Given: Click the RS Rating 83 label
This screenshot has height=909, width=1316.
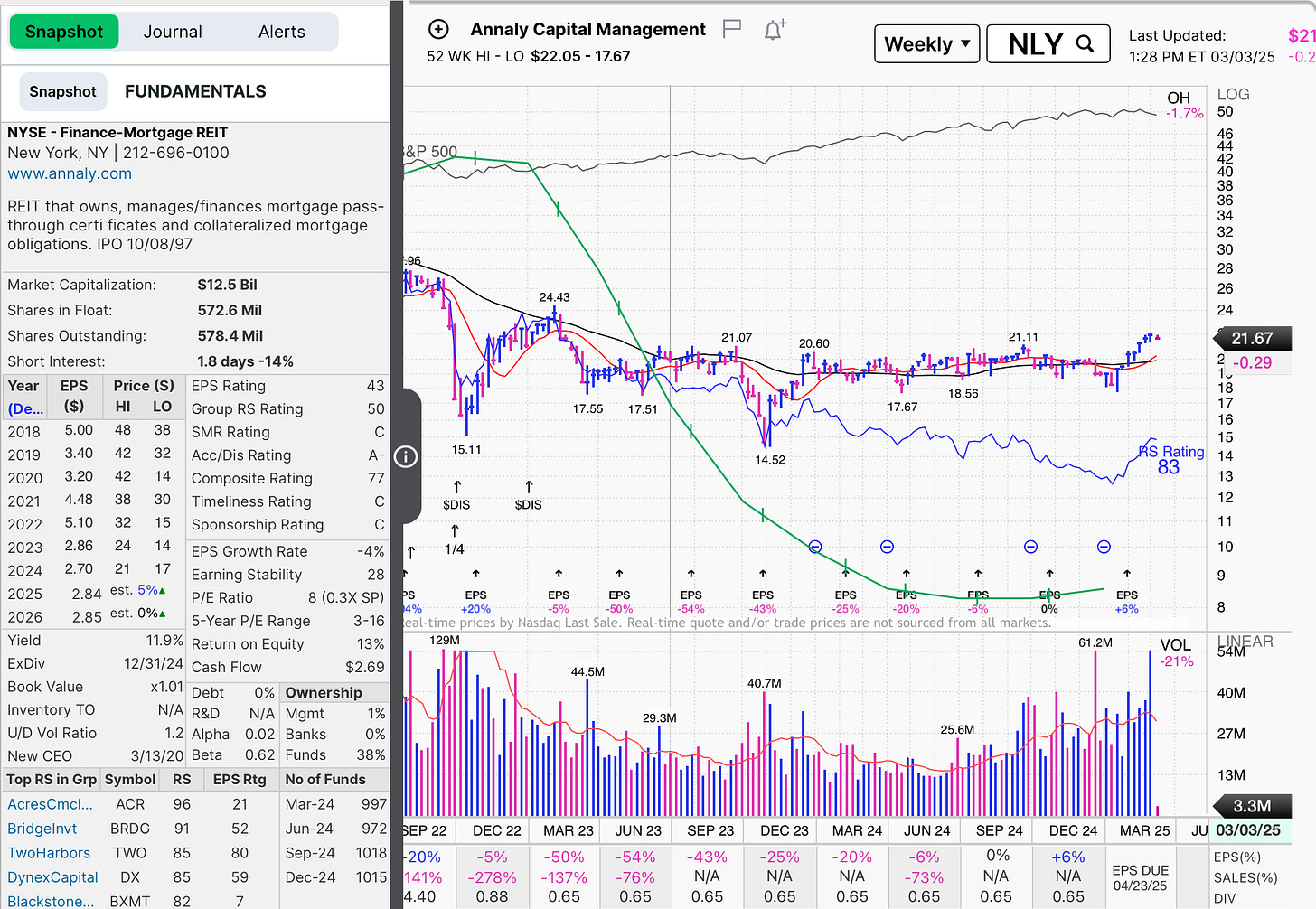Looking at the screenshot, I should coord(1170,460).
